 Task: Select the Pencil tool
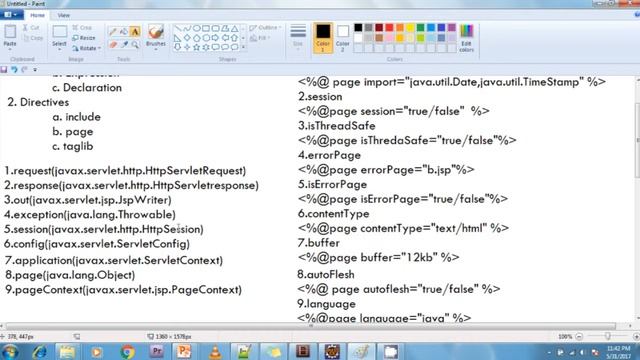[x=113, y=32]
